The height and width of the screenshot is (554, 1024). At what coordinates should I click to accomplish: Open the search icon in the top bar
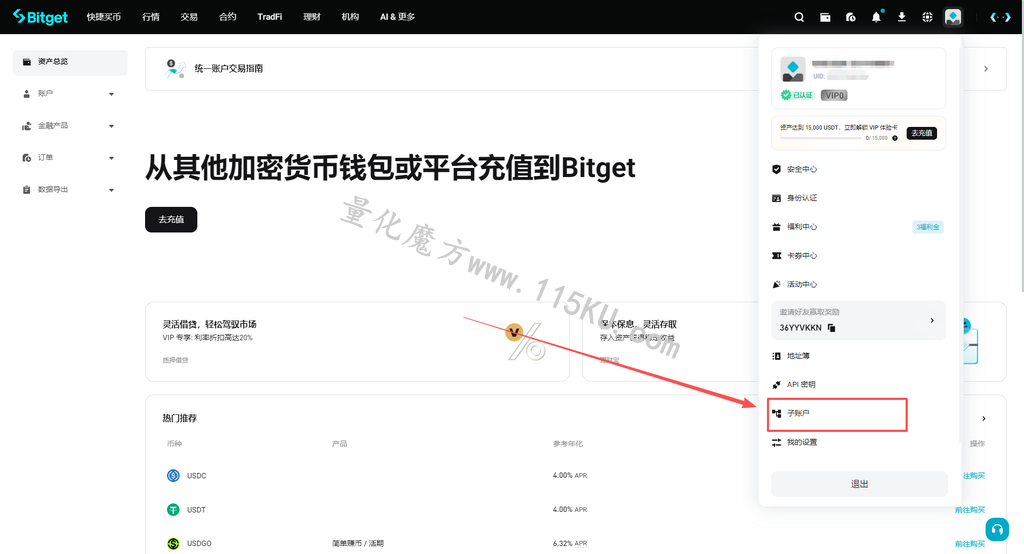pyautogui.click(x=799, y=17)
